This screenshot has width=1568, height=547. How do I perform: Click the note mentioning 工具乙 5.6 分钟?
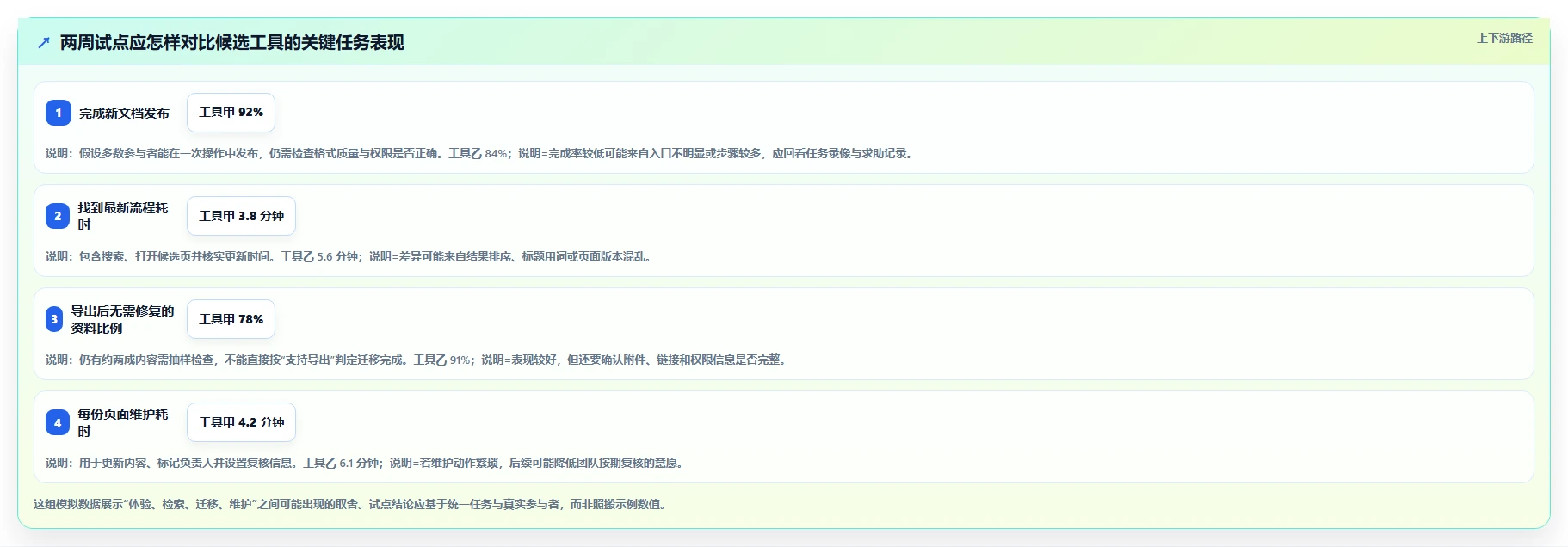(x=350, y=256)
